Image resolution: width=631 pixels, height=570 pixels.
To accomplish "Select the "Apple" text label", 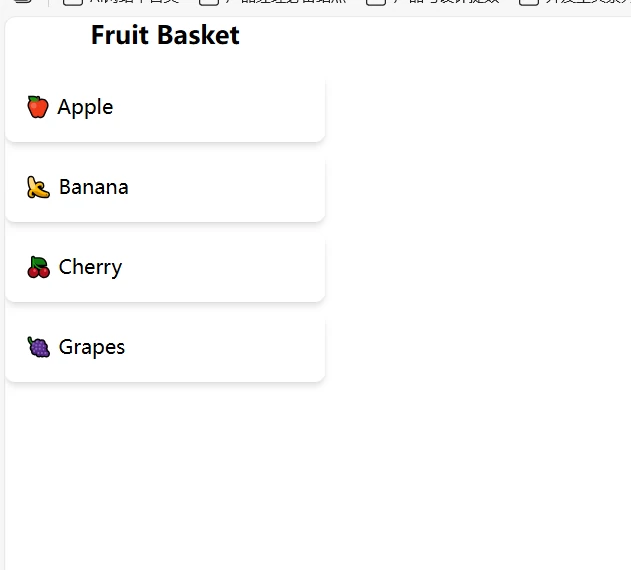I will [85, 107].
